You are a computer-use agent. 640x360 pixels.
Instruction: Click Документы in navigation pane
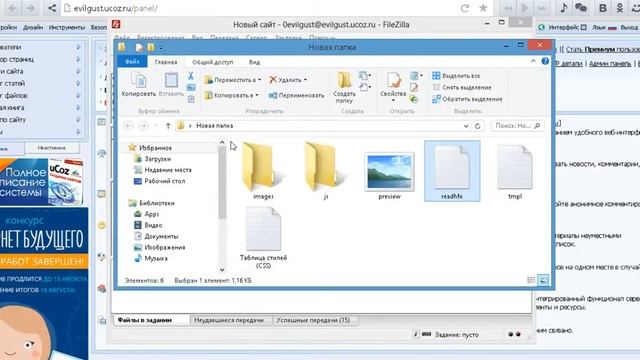(156, 236)
